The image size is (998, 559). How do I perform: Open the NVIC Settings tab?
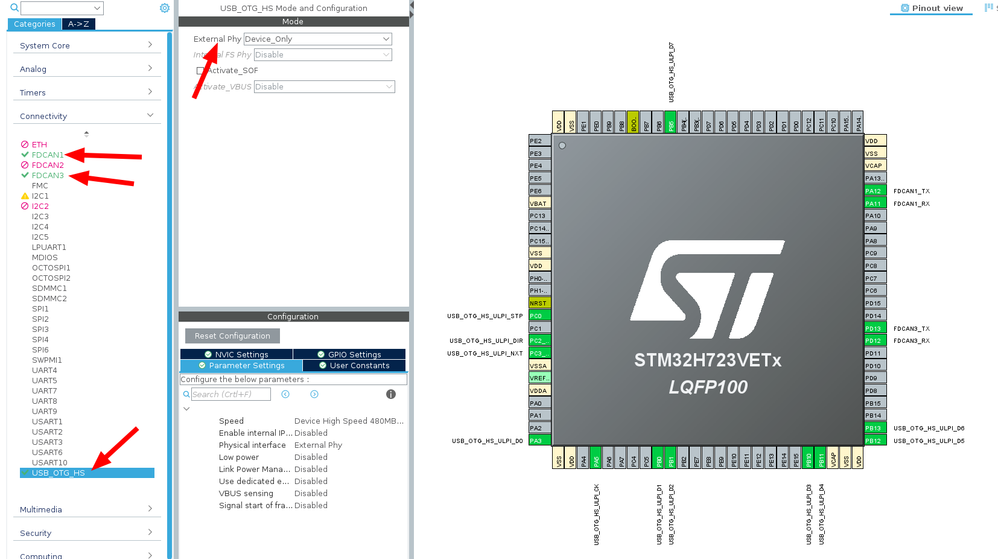tap(236, 355)
